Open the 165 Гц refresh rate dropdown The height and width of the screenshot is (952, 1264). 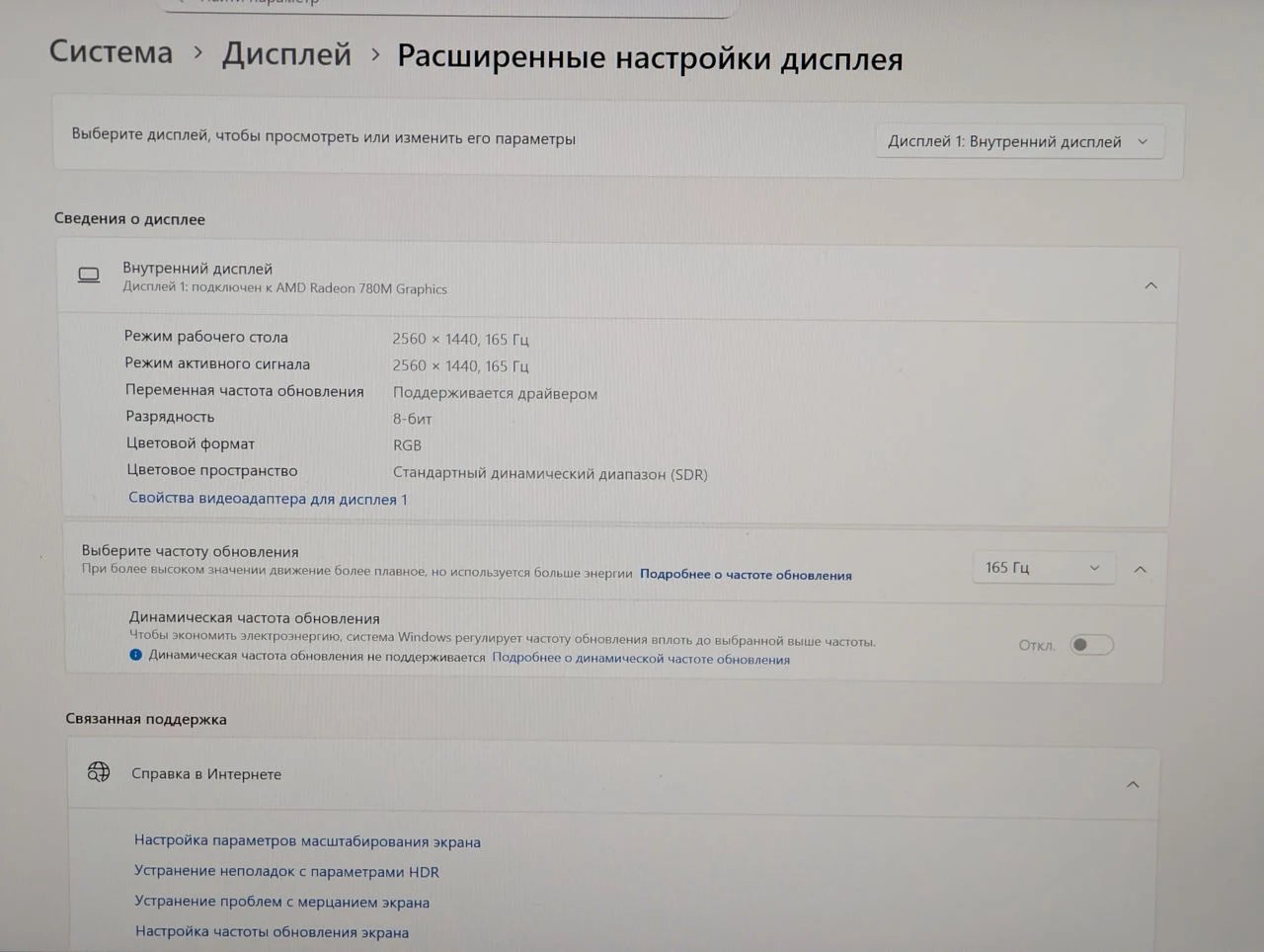(x=1044, y=567)
